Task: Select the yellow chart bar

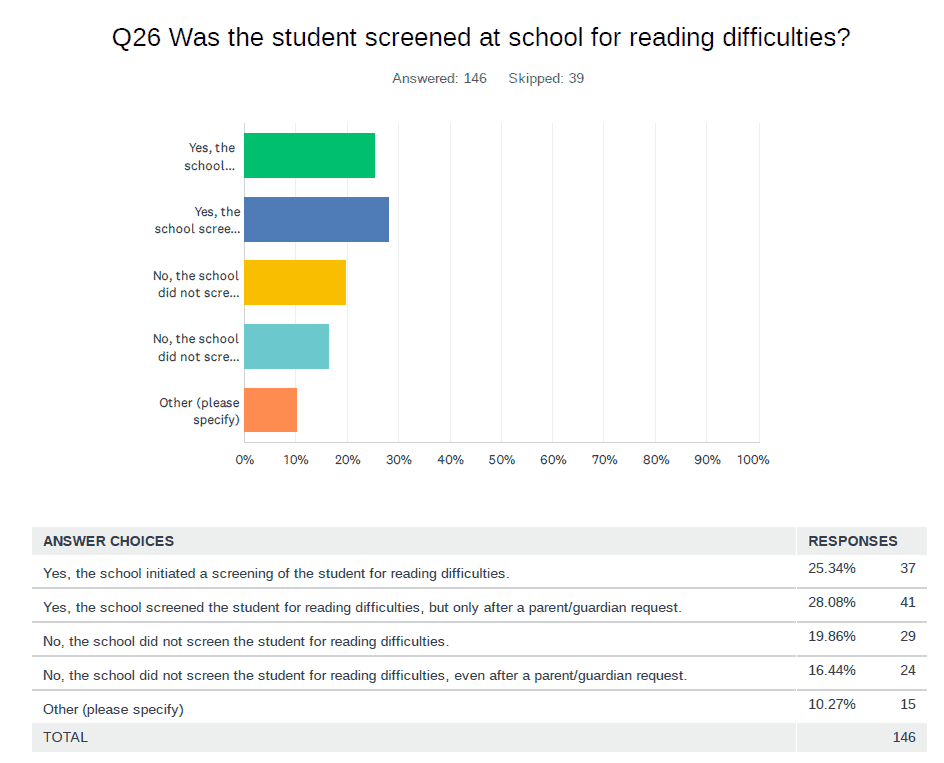Action: [x=295, y=283]
